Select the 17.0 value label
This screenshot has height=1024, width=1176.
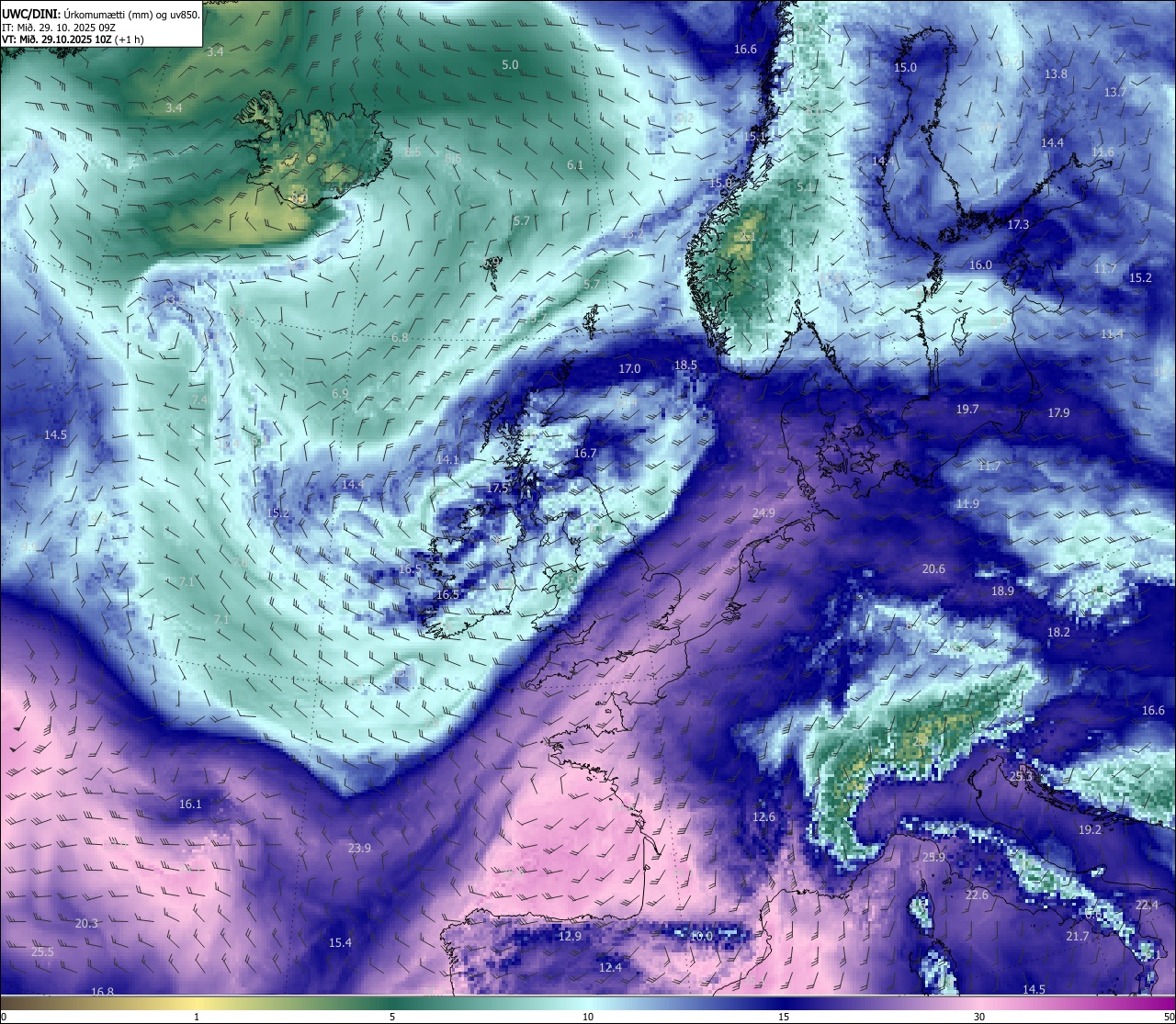[x=629, y=369]
